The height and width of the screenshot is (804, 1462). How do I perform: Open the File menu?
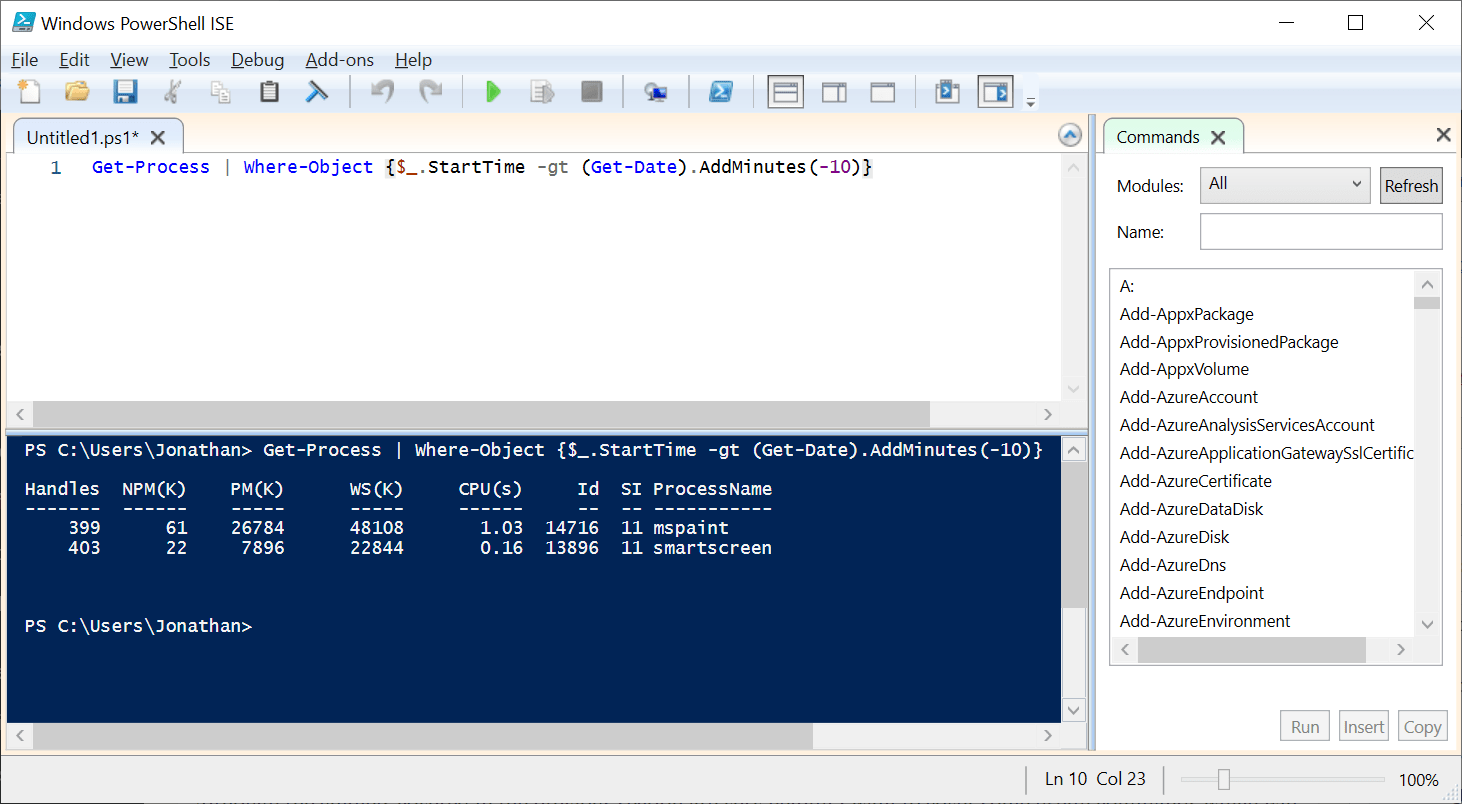(25, 60)
